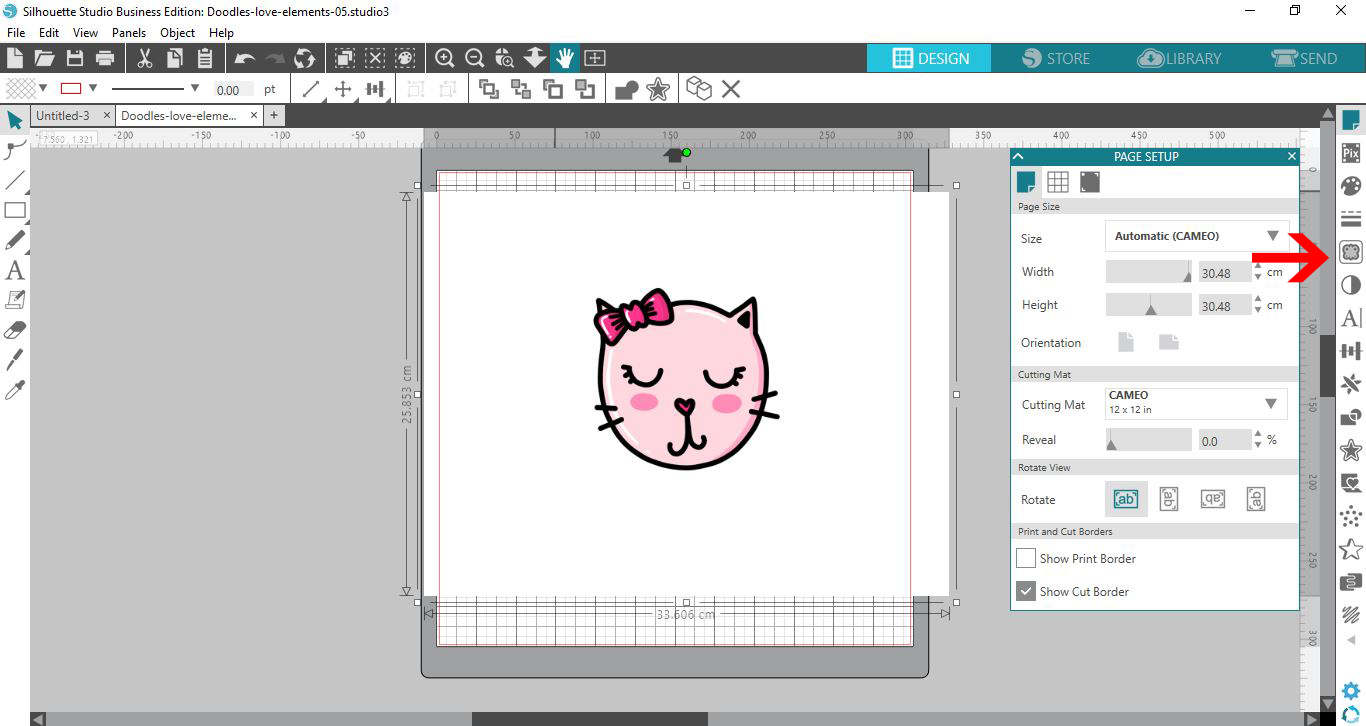Viewport: 1366px width, 726px height.
Task: Cut the selection with the scissors icon
Action: click(x=144, y=58)
